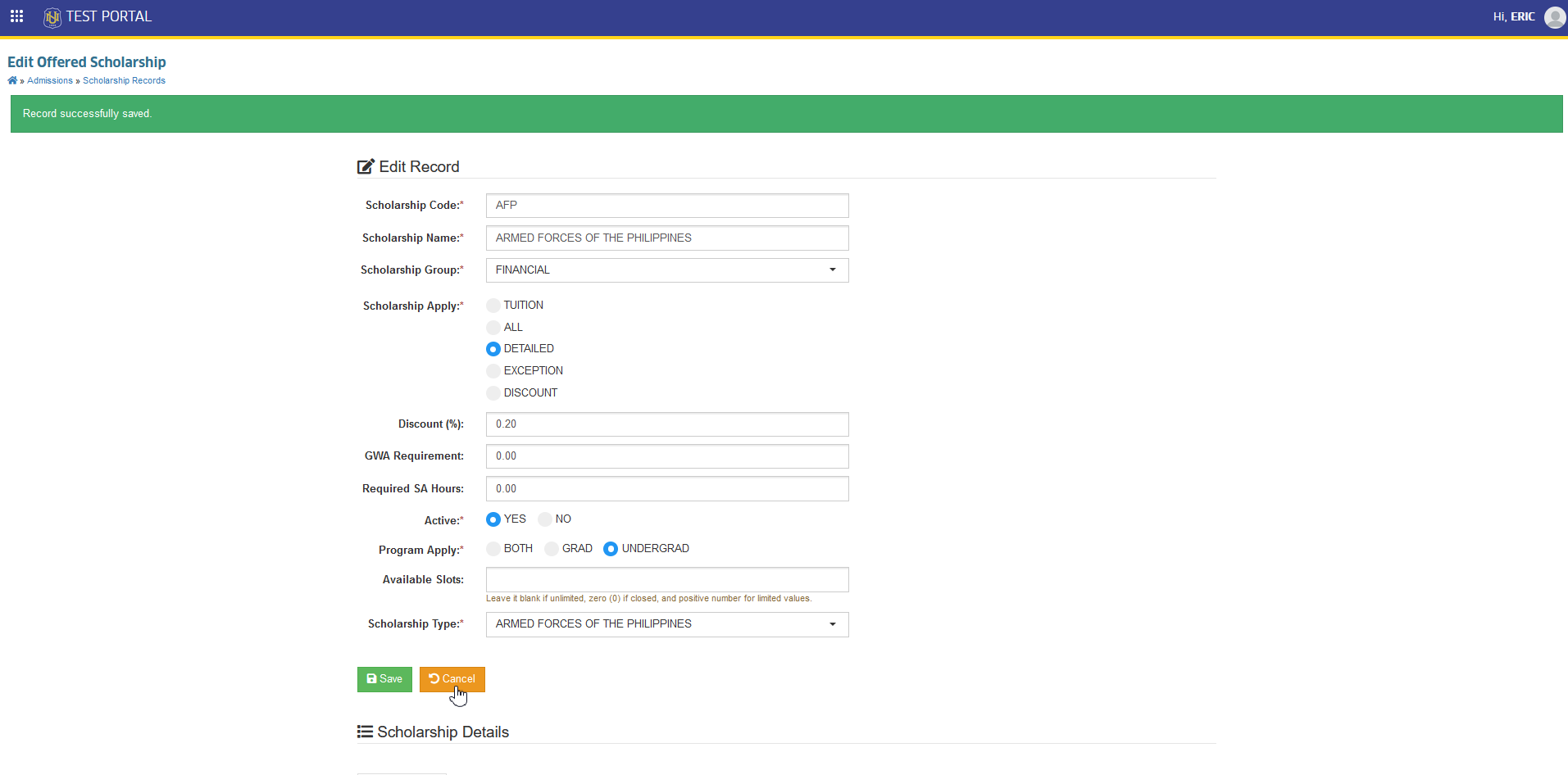Click the university logo beside TEST PORTAL

tap(52, 17)
